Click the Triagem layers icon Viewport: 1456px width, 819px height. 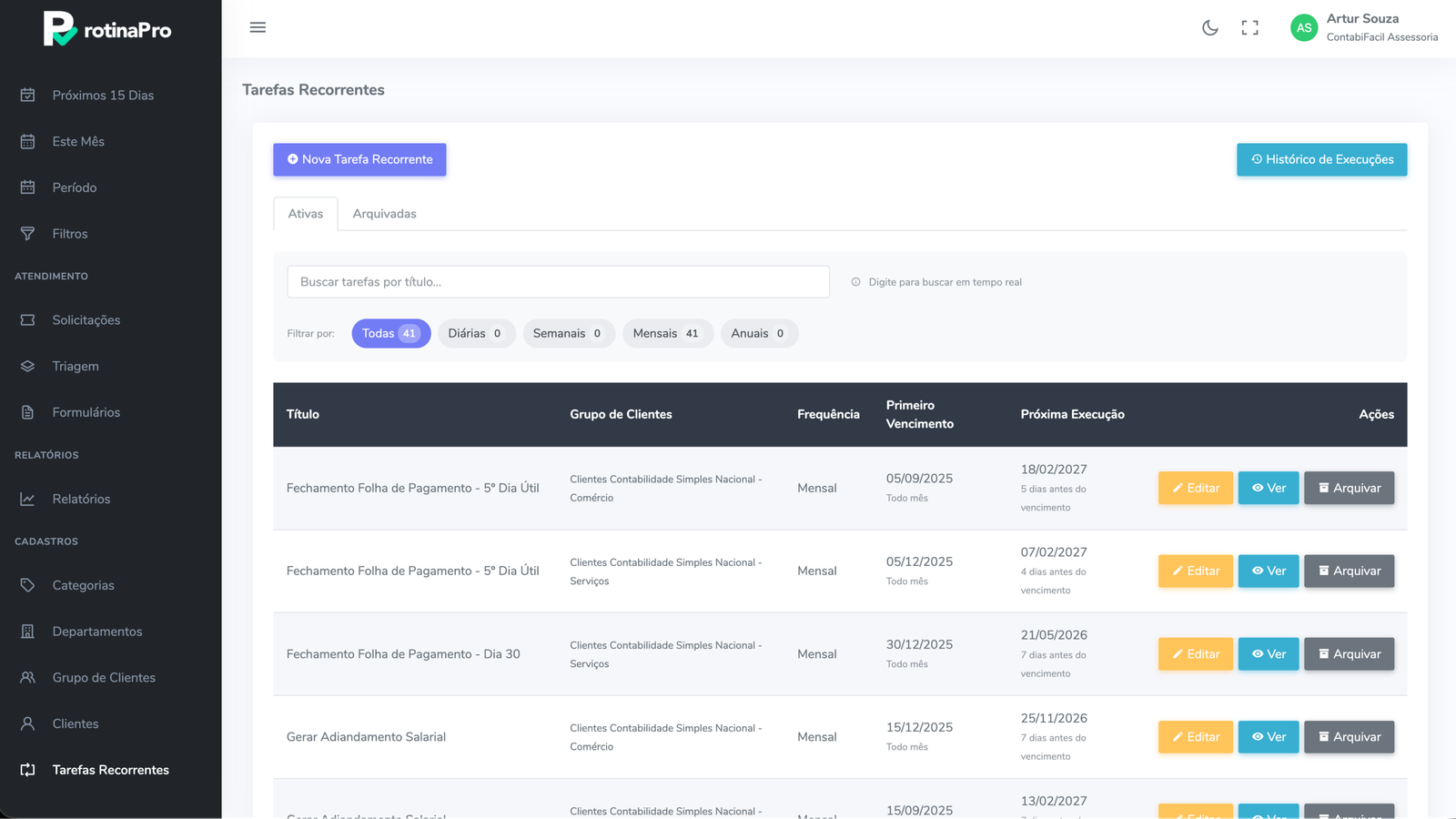coord(27,366)
